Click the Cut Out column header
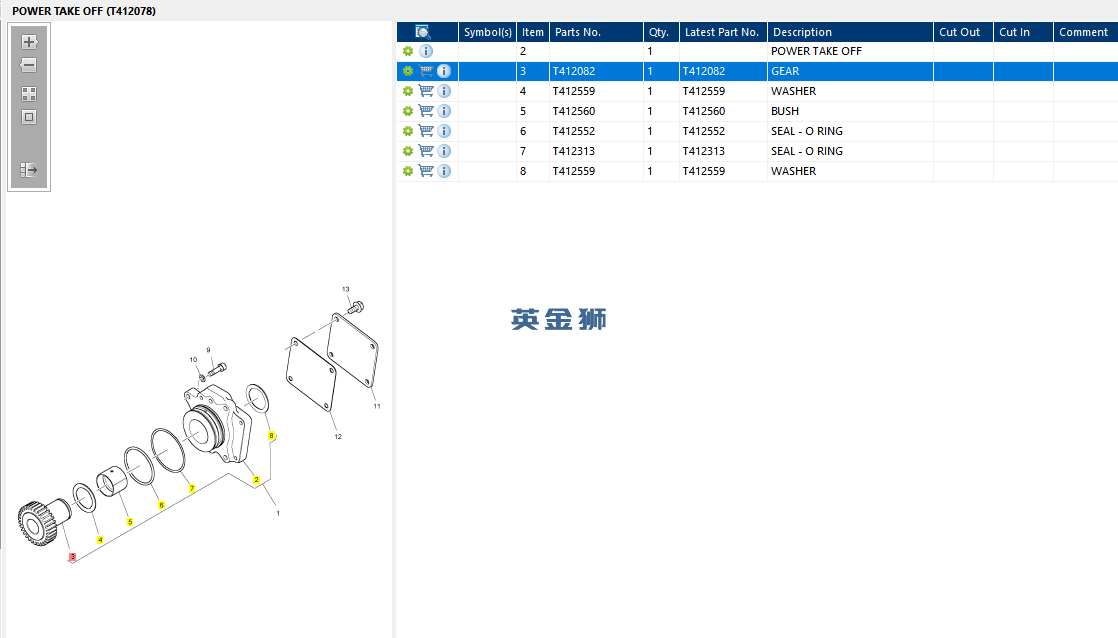 tap(963, 32)
